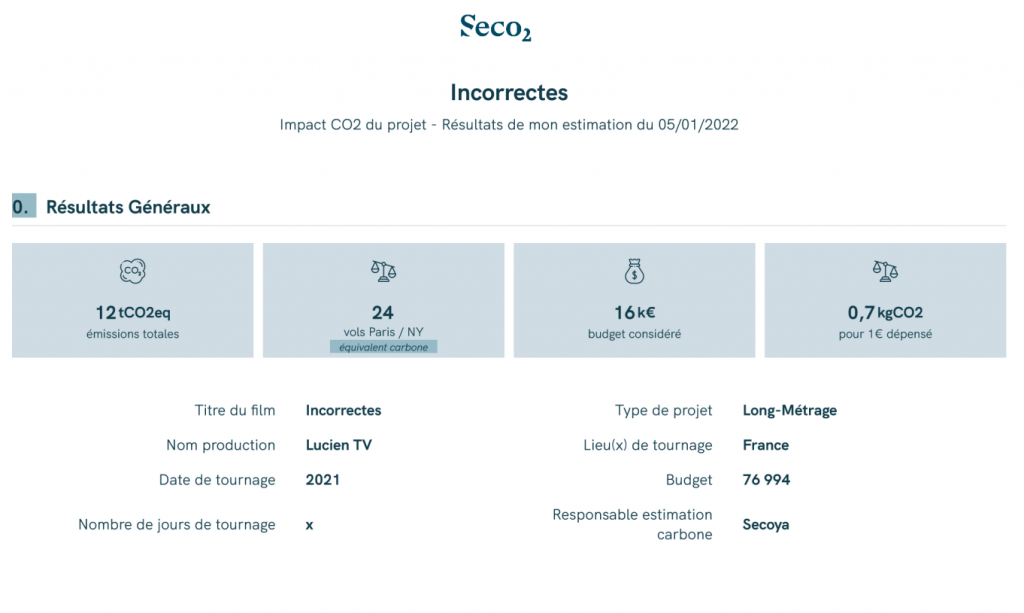Select the 16 k€ budget considéré value
1024x613 pixels.
pyautogui.click(x=634, y=313)
